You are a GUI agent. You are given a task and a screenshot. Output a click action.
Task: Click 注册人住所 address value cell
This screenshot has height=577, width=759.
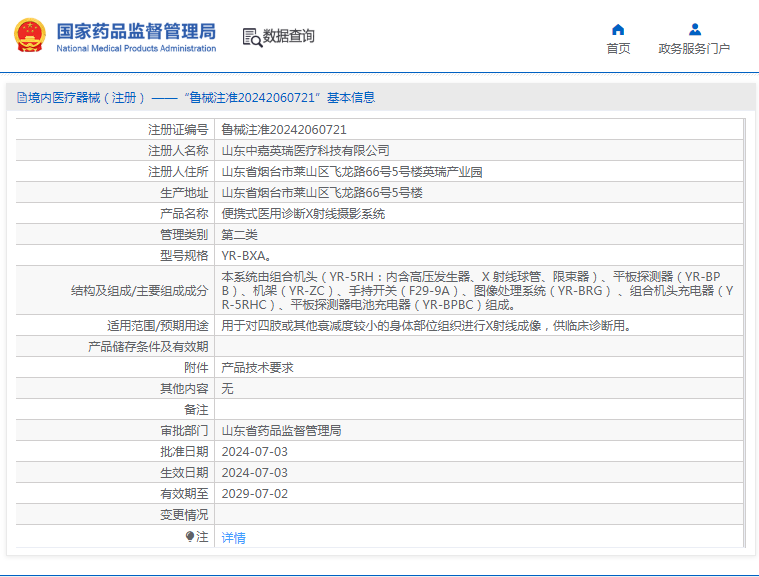352,172
